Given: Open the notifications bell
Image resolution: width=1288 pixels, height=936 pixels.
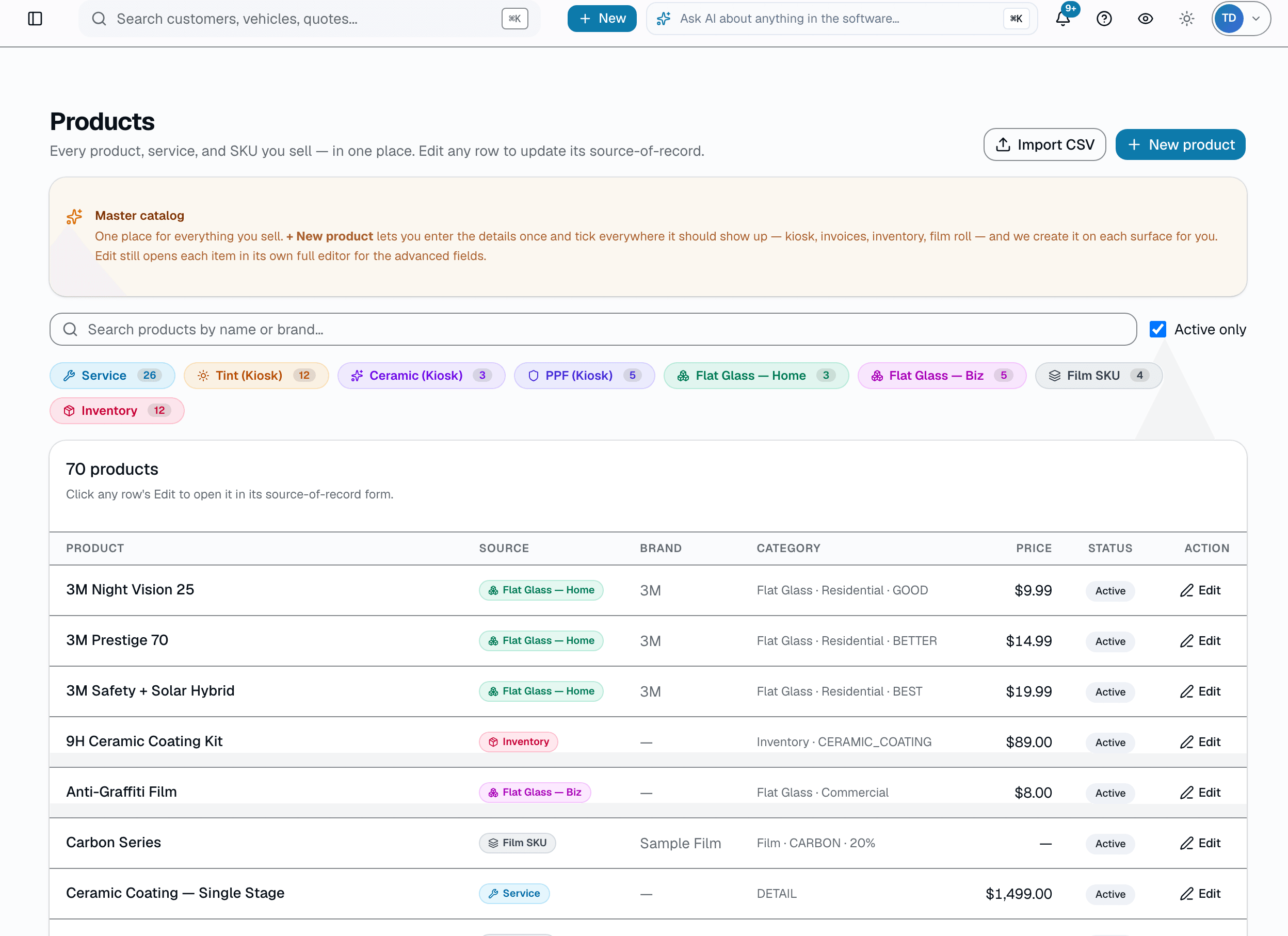Looking at the screenshot, I should pyautogui.click(x=1062, y=19).
